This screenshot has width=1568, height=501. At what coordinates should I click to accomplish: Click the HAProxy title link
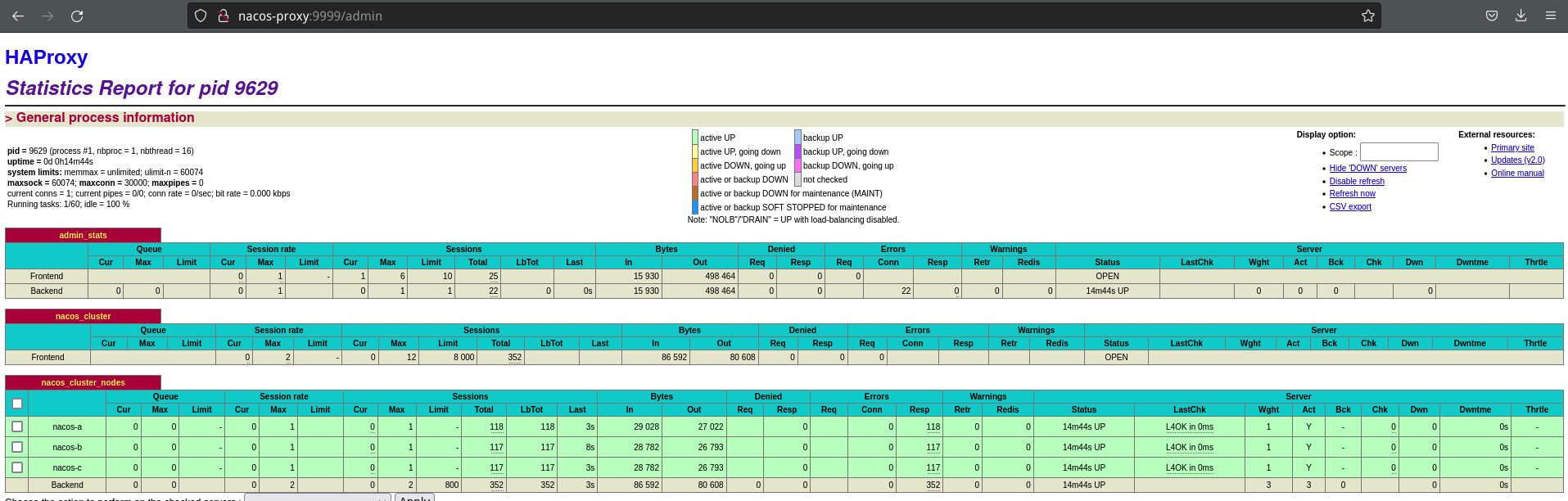click(x=46, y=57)
